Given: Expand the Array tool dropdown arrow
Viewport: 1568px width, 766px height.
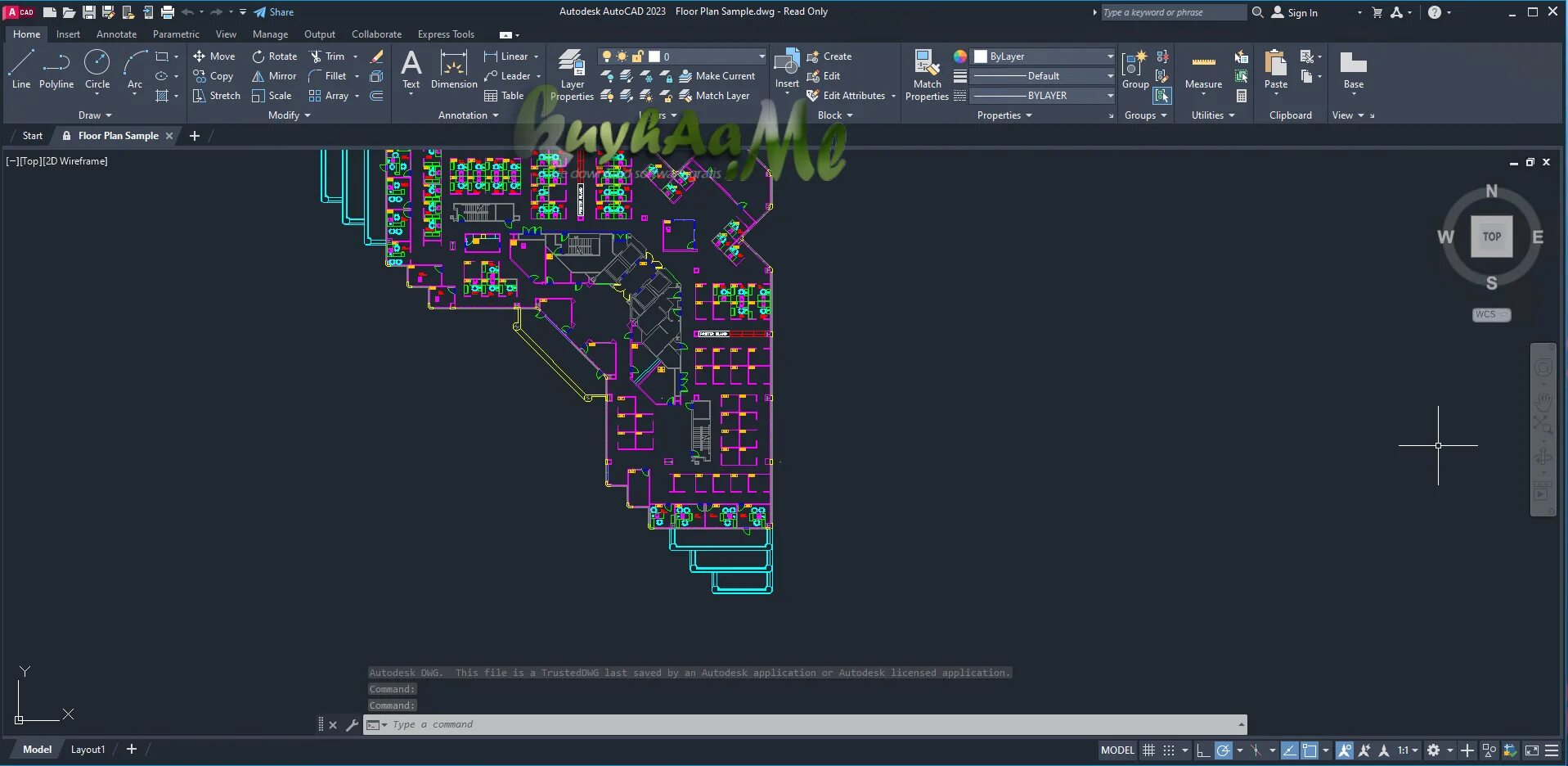Looking at the screenshot, I should 357,96.
